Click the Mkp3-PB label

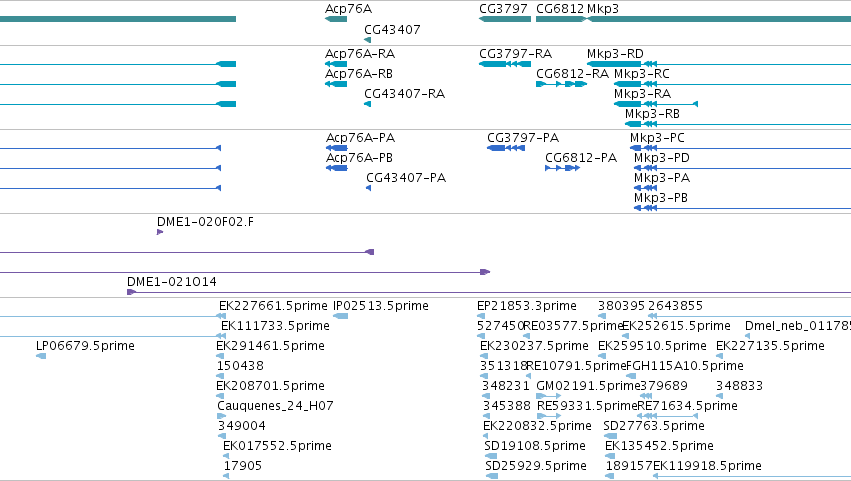click(x=661, y=198)
